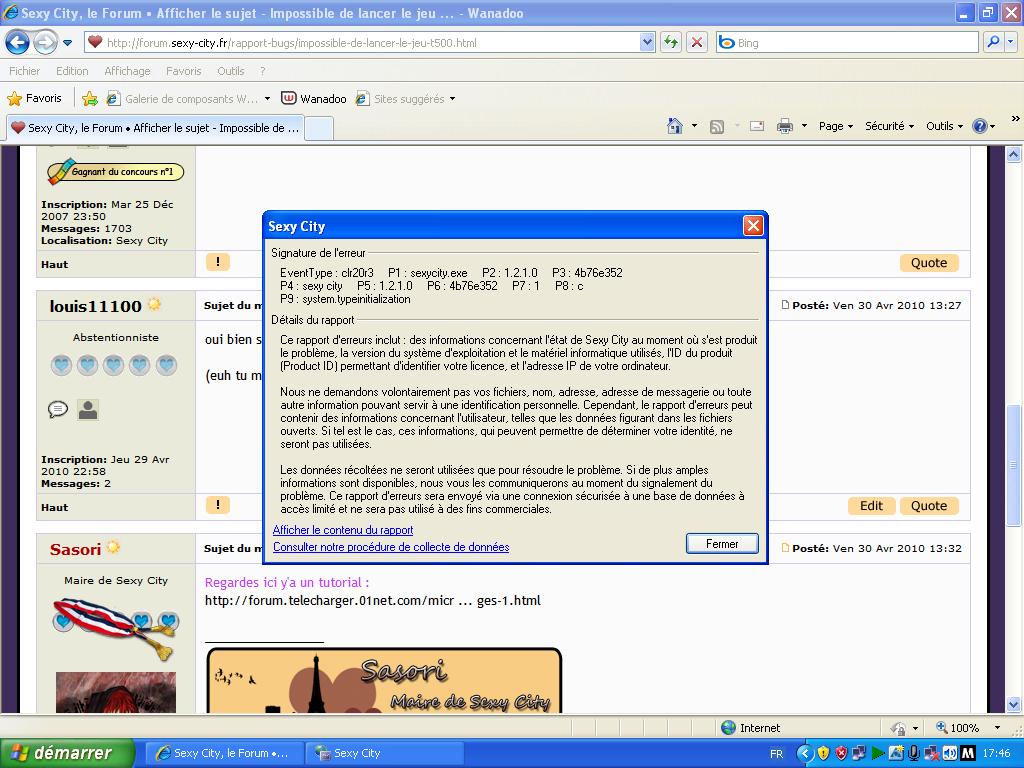Click the Home page icon
The width and height of the screenshot is (1024, 768).
click(675, 126)
